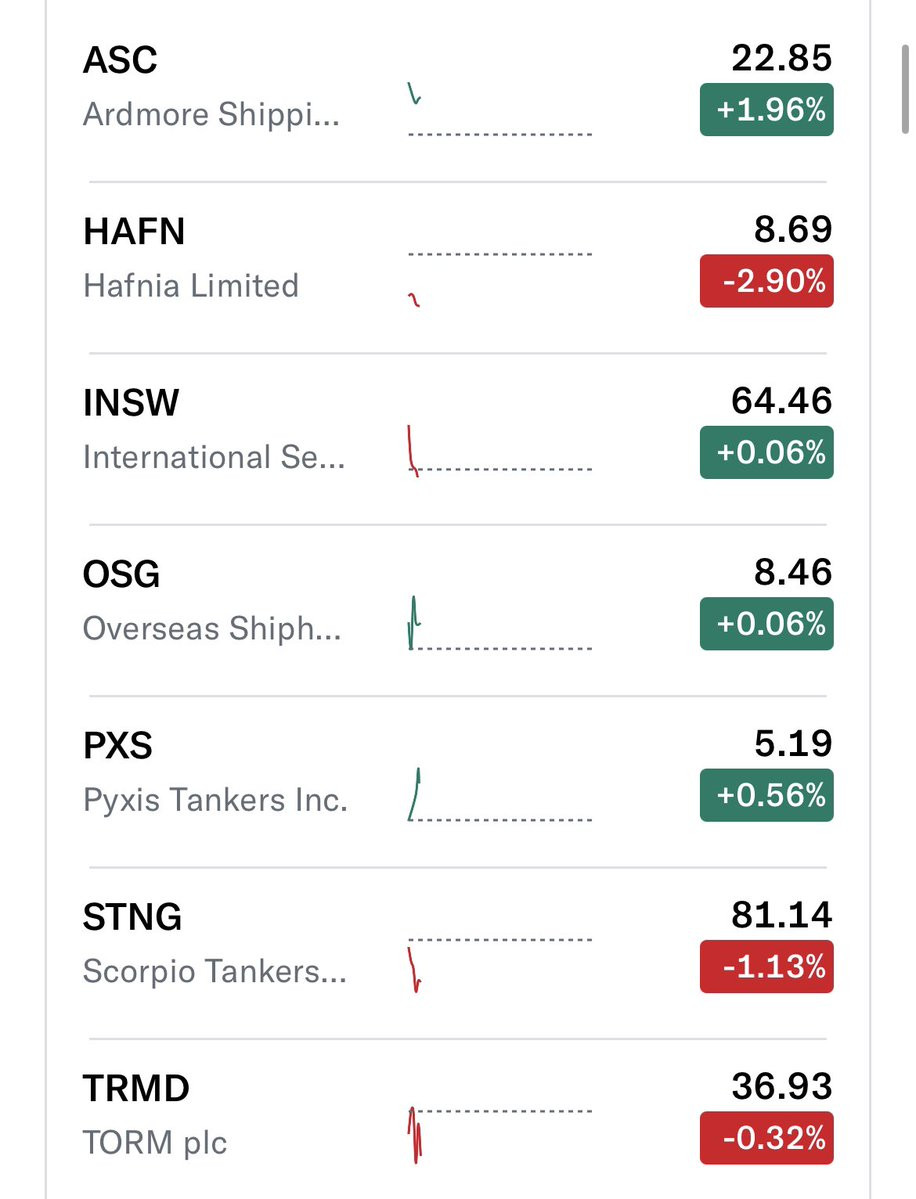Viewport: 916px width, 1199px height.
Task: View the Overseas Shipholding sparkline chart
Action: [500, 623]
